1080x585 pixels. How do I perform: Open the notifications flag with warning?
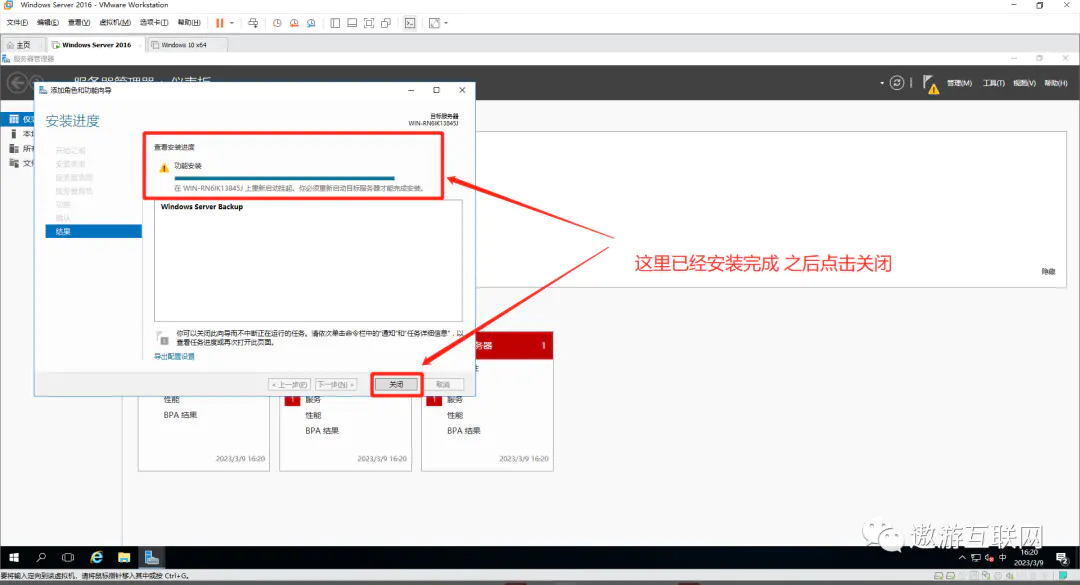click(931, 84)
